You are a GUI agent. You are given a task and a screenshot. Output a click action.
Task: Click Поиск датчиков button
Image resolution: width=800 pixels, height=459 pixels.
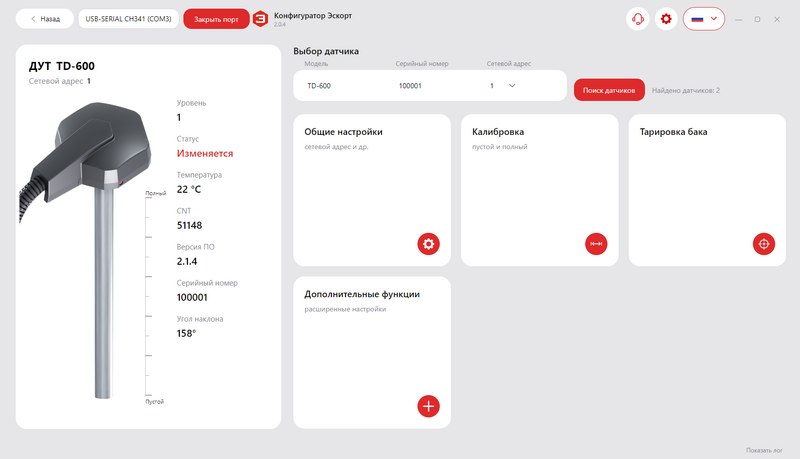(609, 90)
